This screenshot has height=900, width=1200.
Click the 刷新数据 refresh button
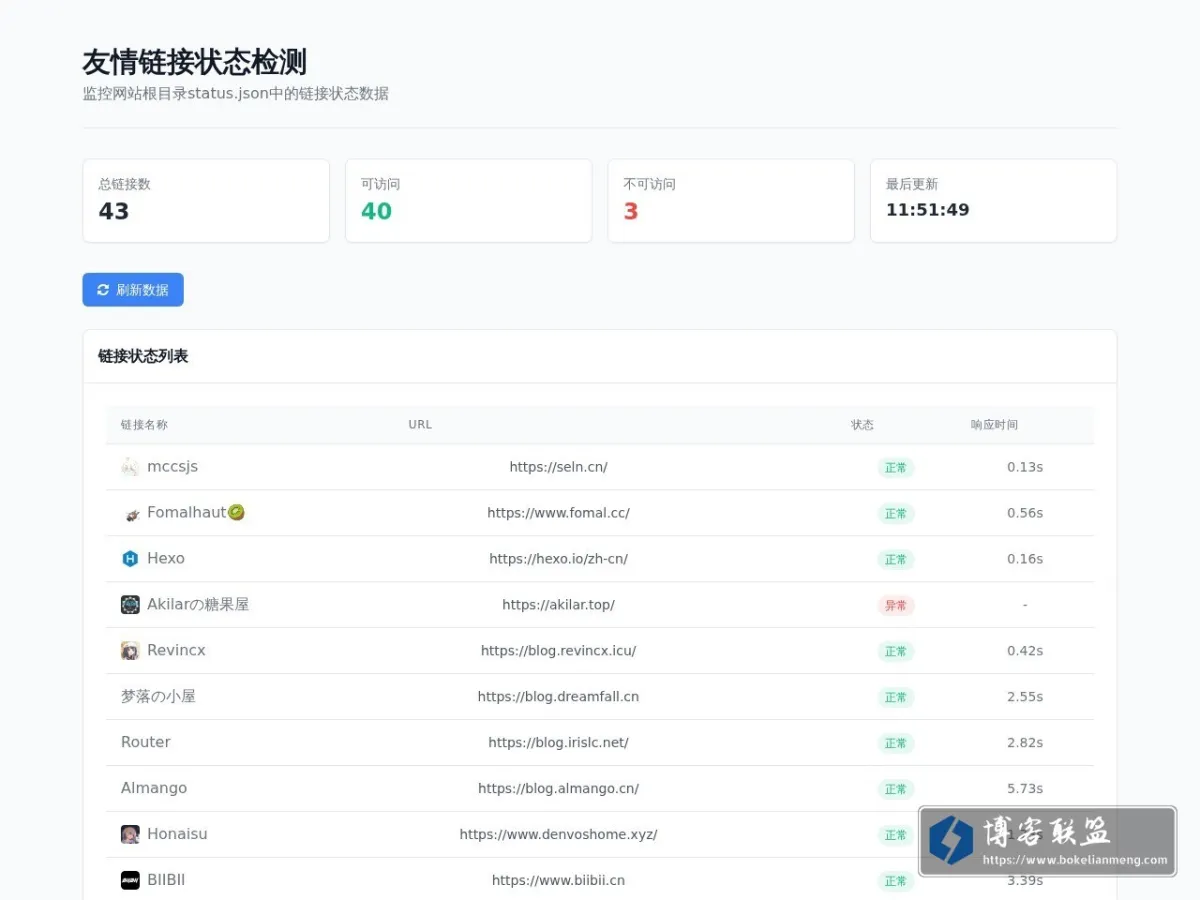(x=133, y=290)
